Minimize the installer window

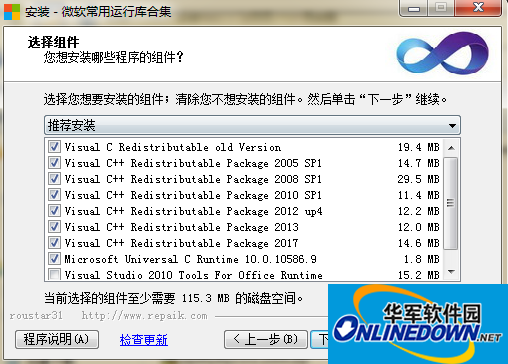pyautogui.click(x=414, y=8)
